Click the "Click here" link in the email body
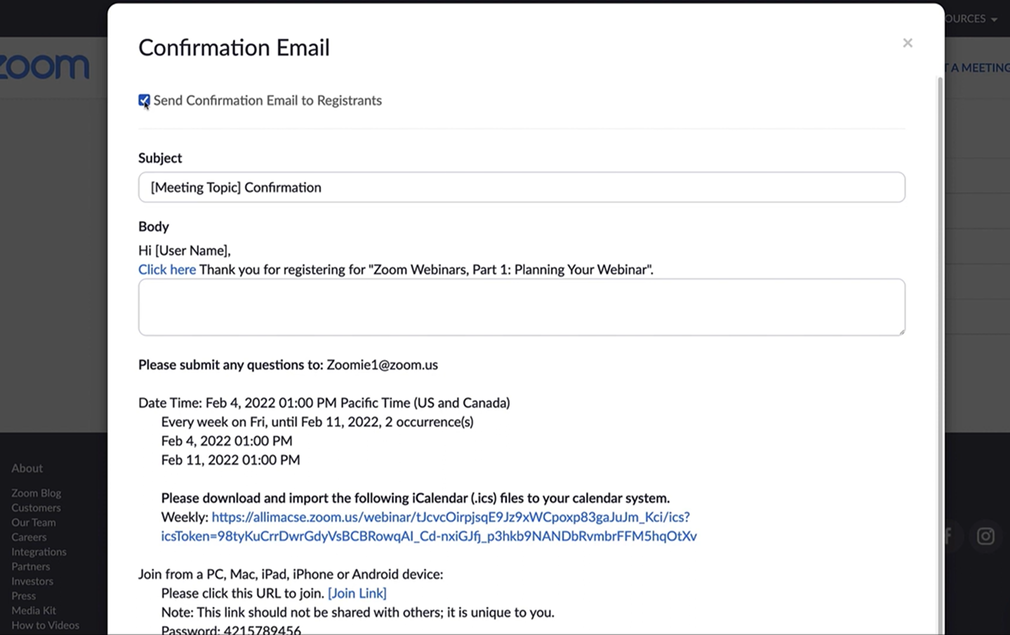Screen dimensions: 1010x635 pos(166,269)
